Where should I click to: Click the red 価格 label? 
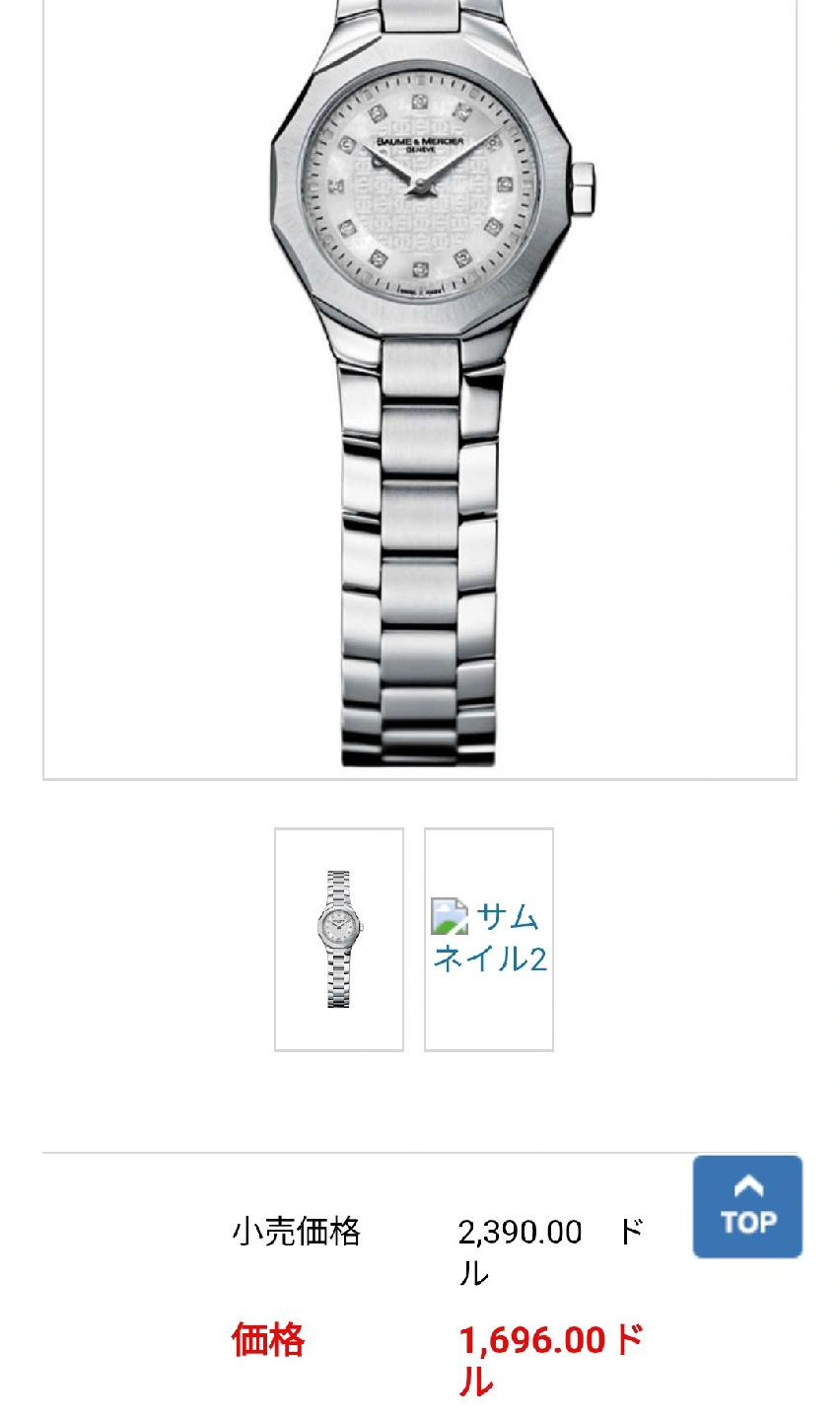268,1341
